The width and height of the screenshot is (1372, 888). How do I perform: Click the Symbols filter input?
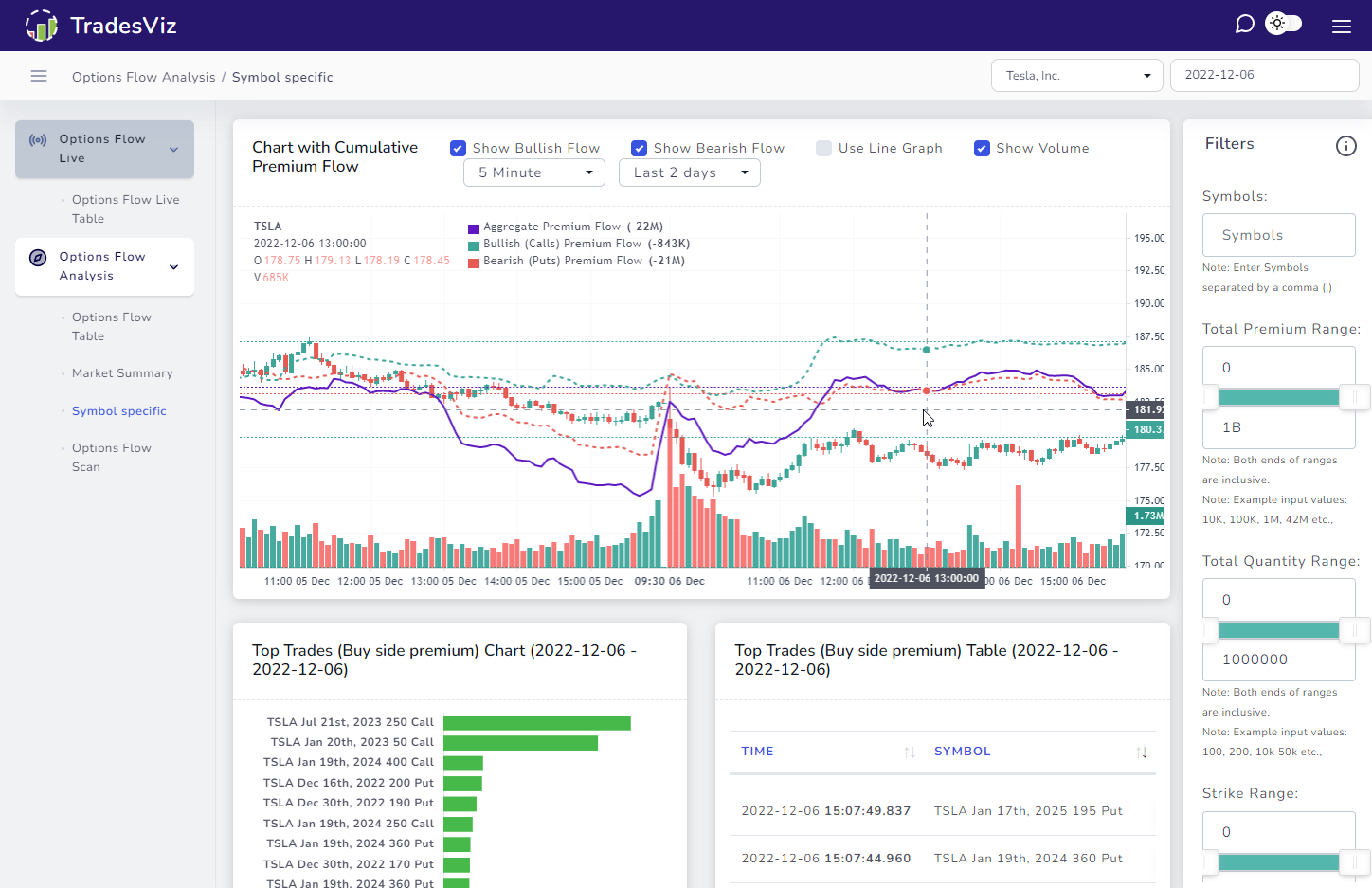pos(1279,235)
